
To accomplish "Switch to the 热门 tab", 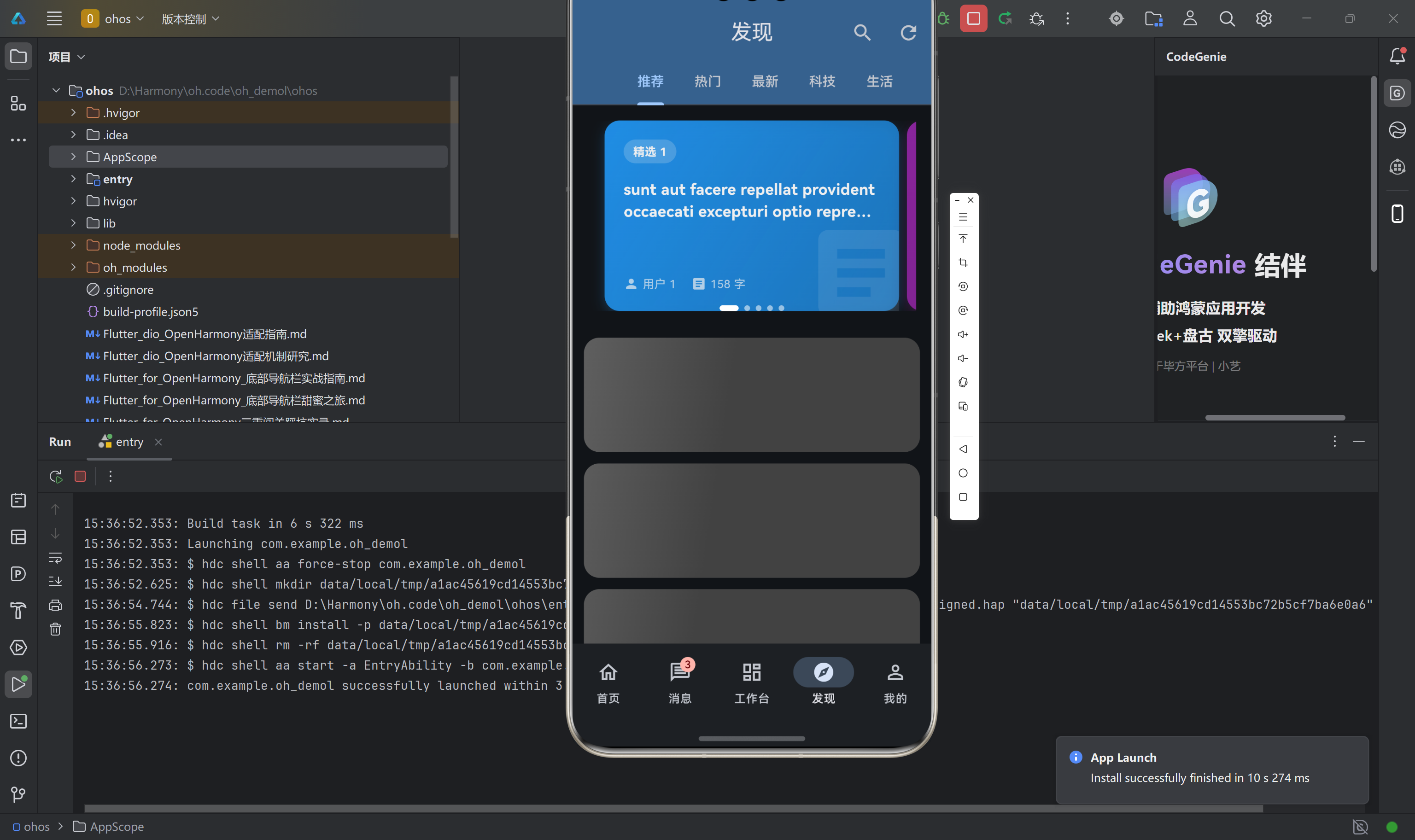I will tap(707, 81).
